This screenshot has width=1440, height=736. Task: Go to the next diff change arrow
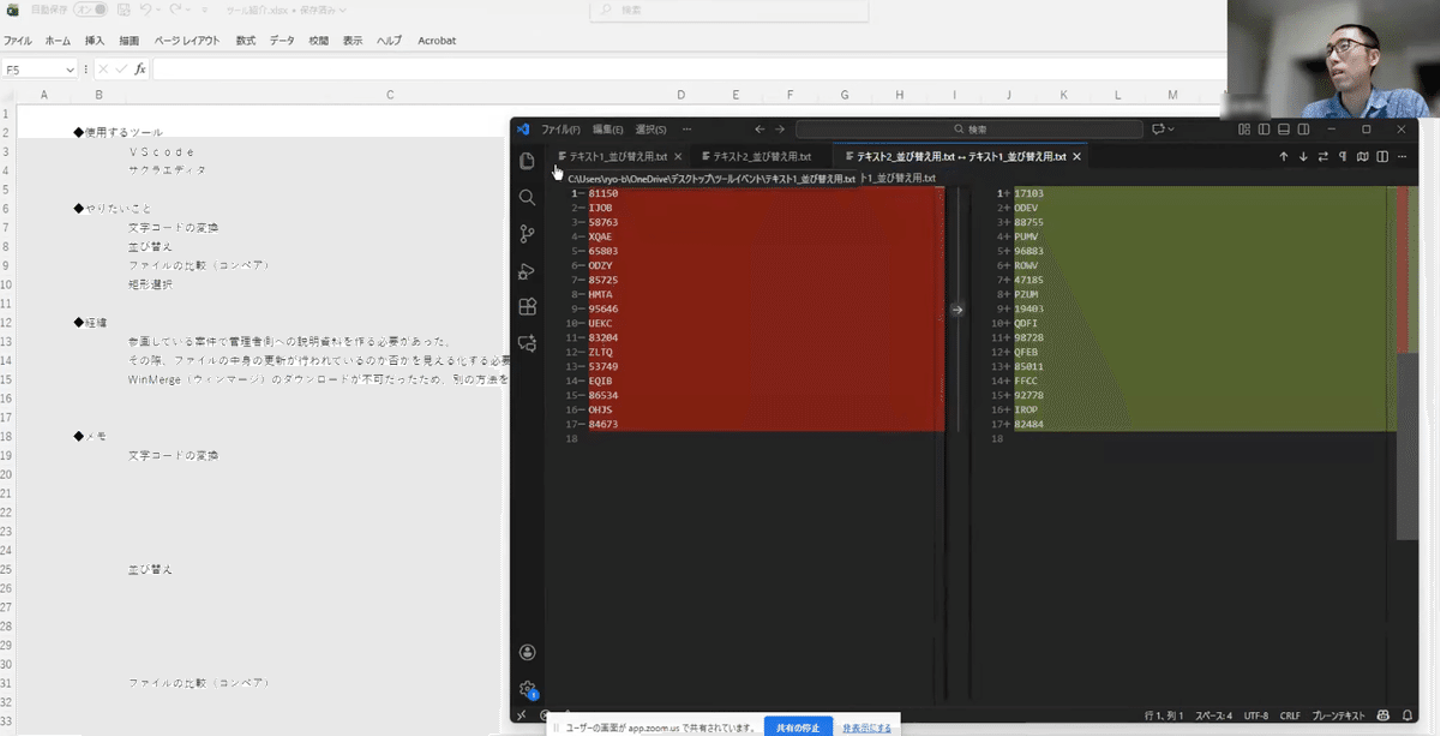[x=1303, y=157]
